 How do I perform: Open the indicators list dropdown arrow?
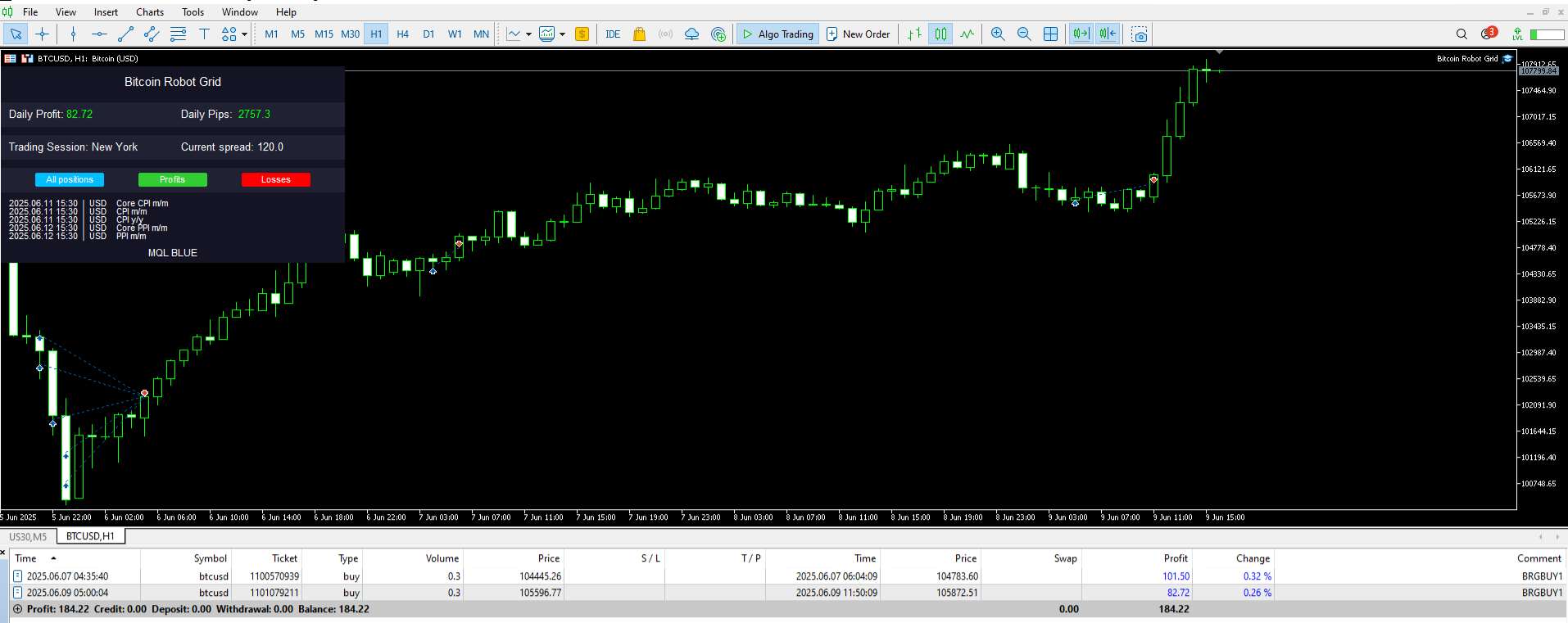[528, 34]
